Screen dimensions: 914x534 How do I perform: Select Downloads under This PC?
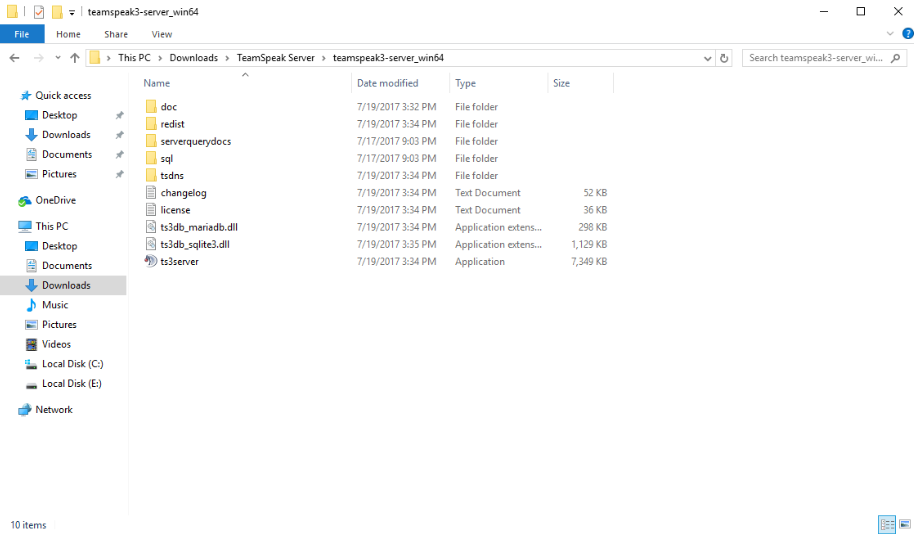[x=66, y=285]
